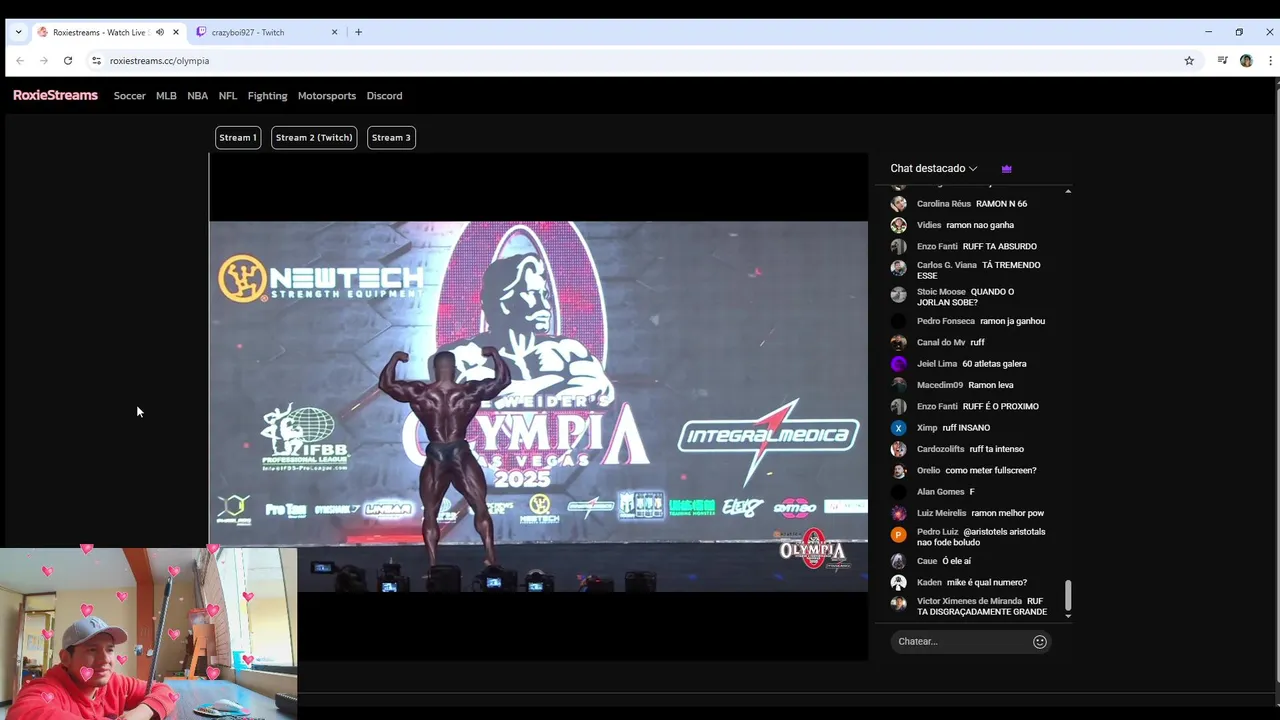The image size is (1280, 720).
Task: Click 'RUFF É O PROXIMO' chat message
Action: (x=1001, y=406)
